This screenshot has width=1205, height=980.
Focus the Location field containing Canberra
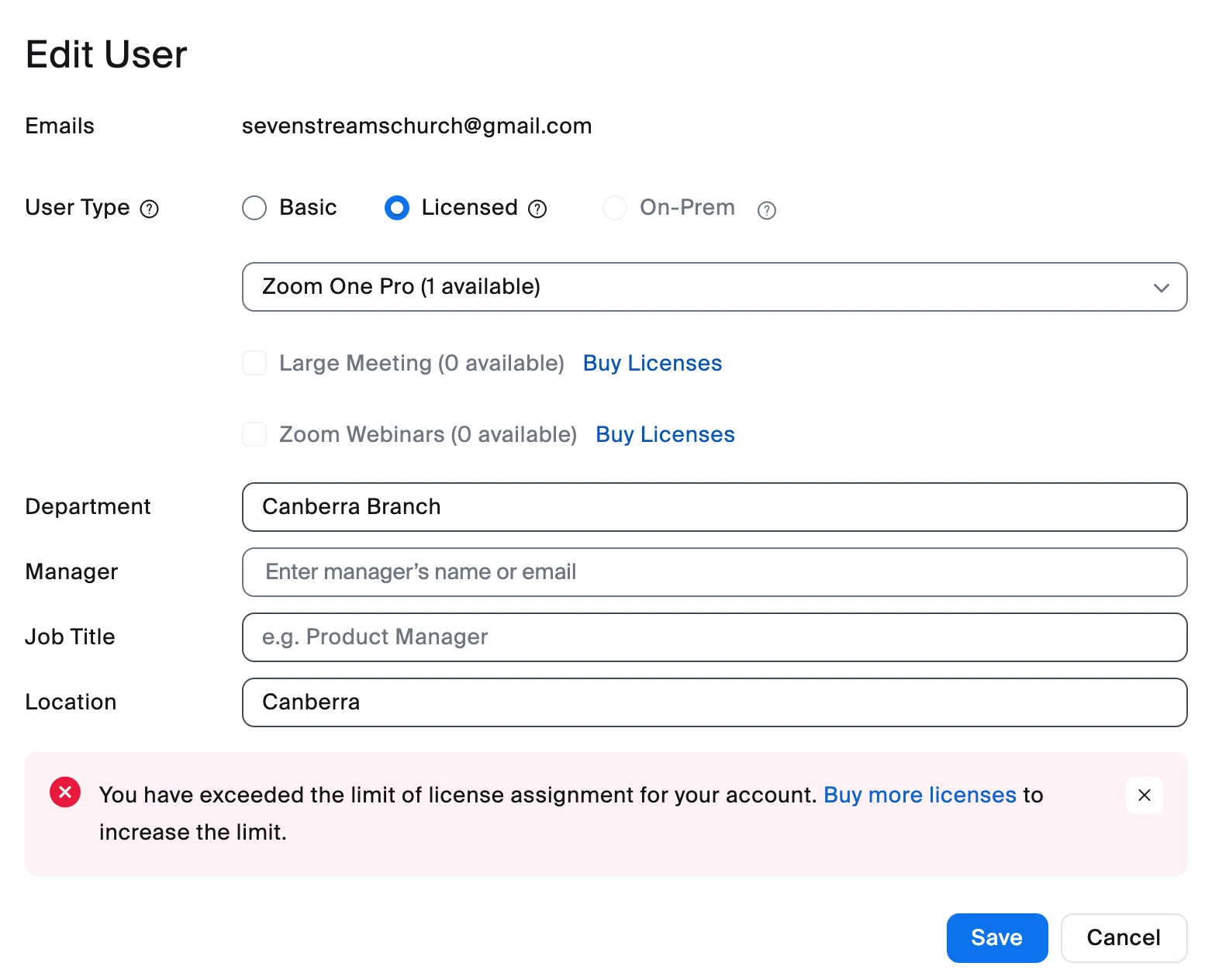tap(714, 702)
